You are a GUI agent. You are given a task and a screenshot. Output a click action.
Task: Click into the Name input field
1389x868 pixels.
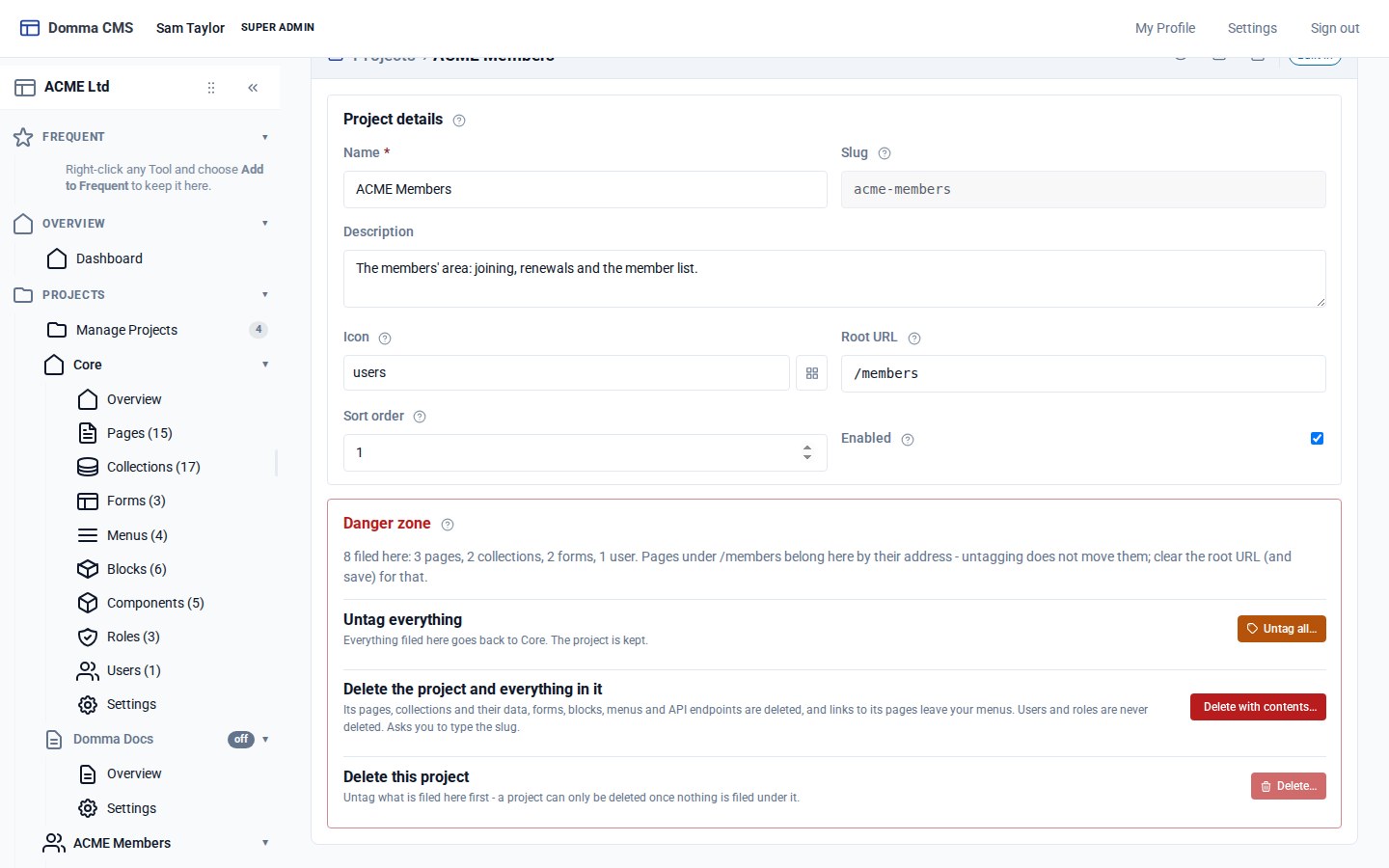click(586, 189)
